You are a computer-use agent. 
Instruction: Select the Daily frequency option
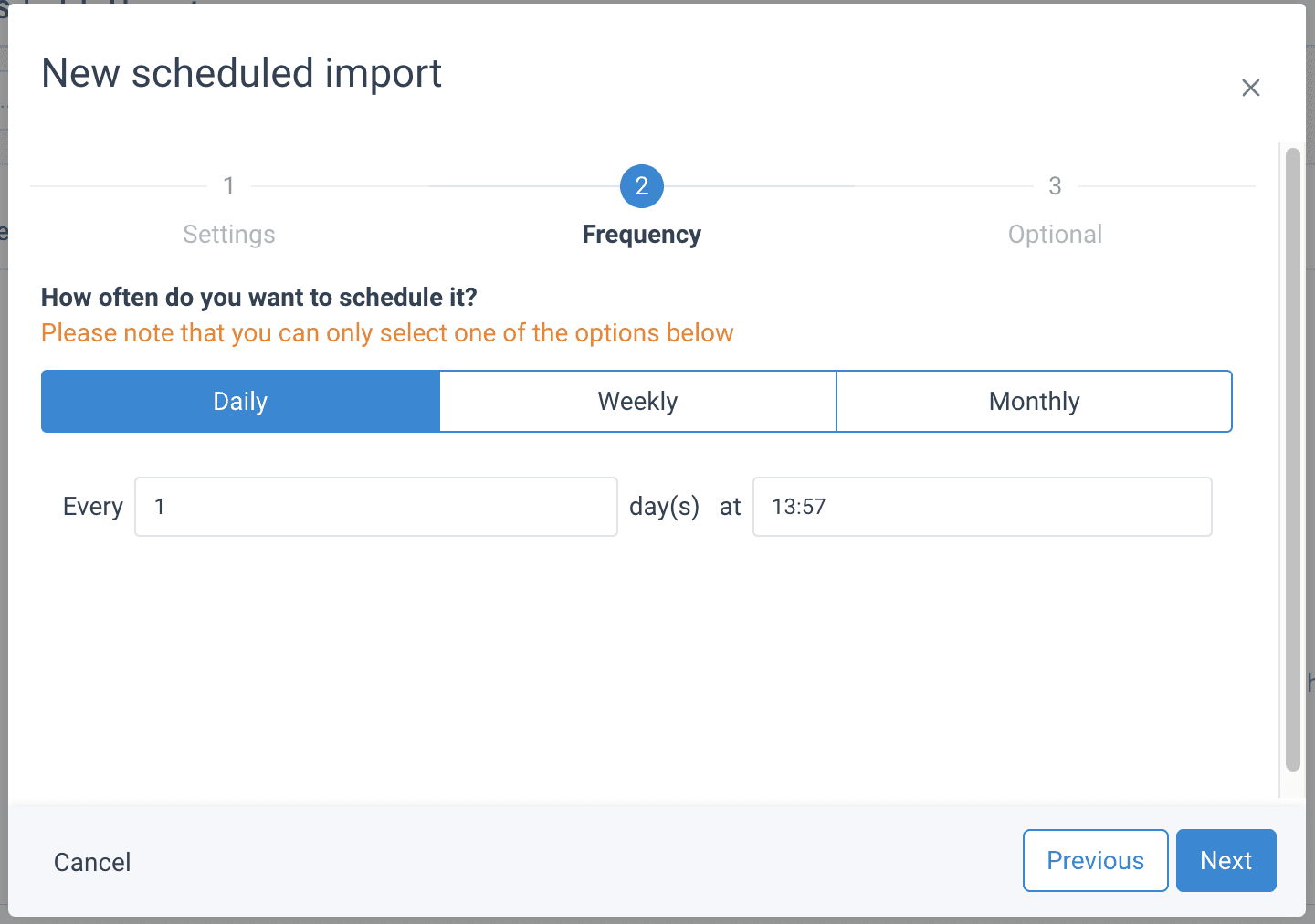point(240,402)
